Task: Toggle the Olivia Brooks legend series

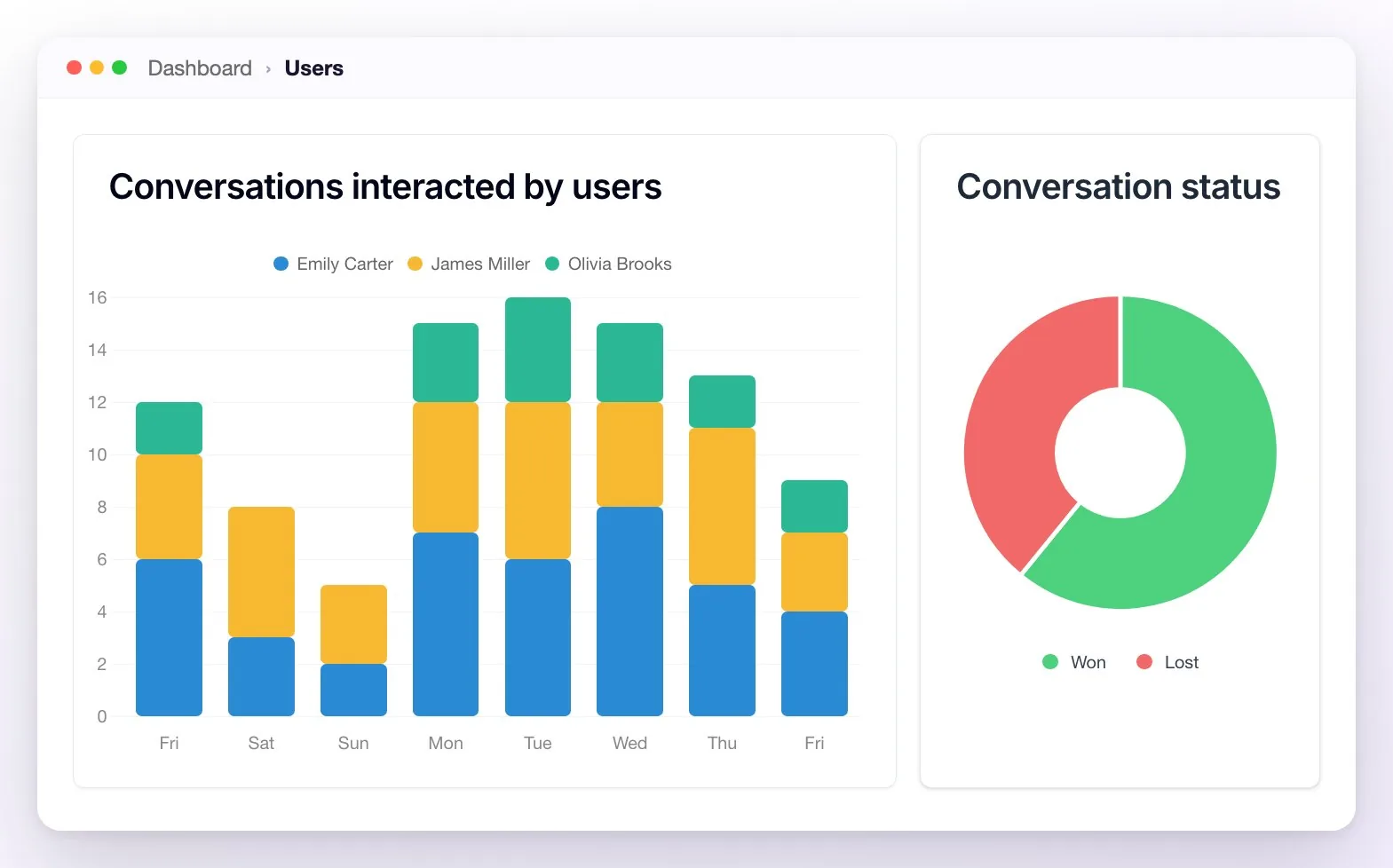Action: pos(608,264)
